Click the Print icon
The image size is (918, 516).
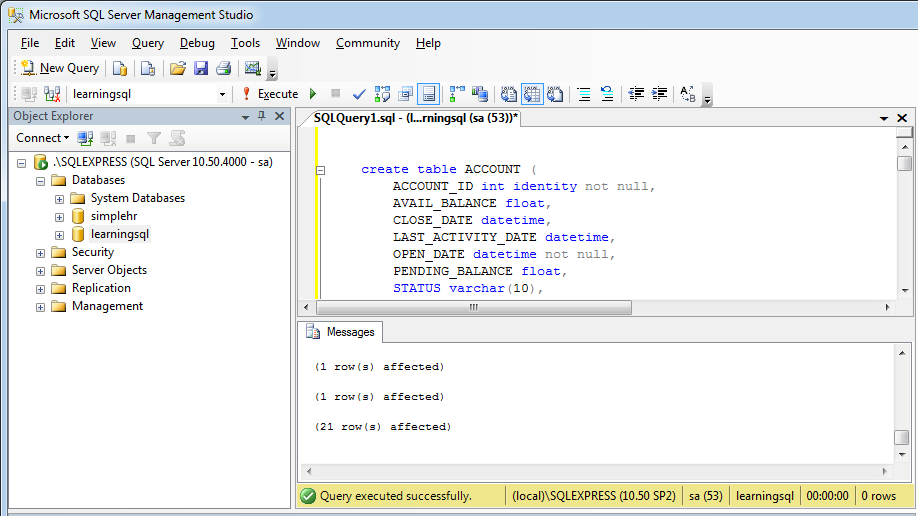point(224,69)
